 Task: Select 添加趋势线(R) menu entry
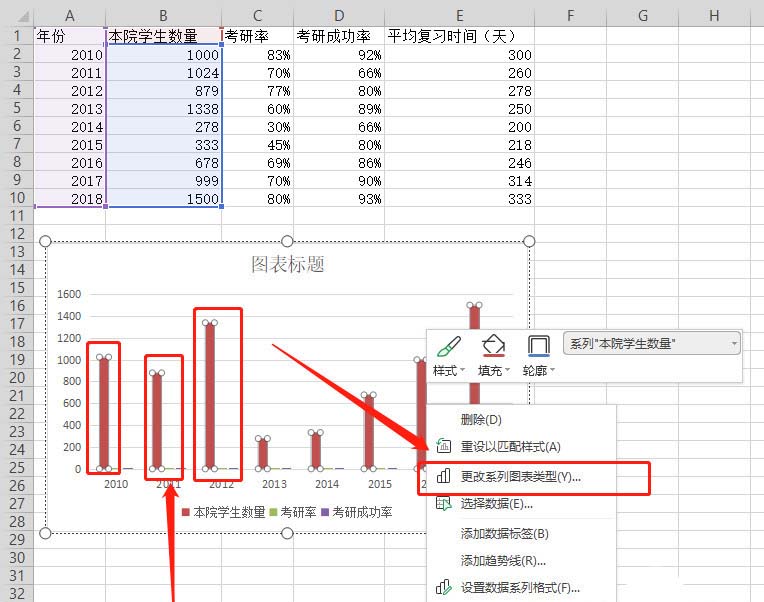pyautogui.click(x=503, y=561)
